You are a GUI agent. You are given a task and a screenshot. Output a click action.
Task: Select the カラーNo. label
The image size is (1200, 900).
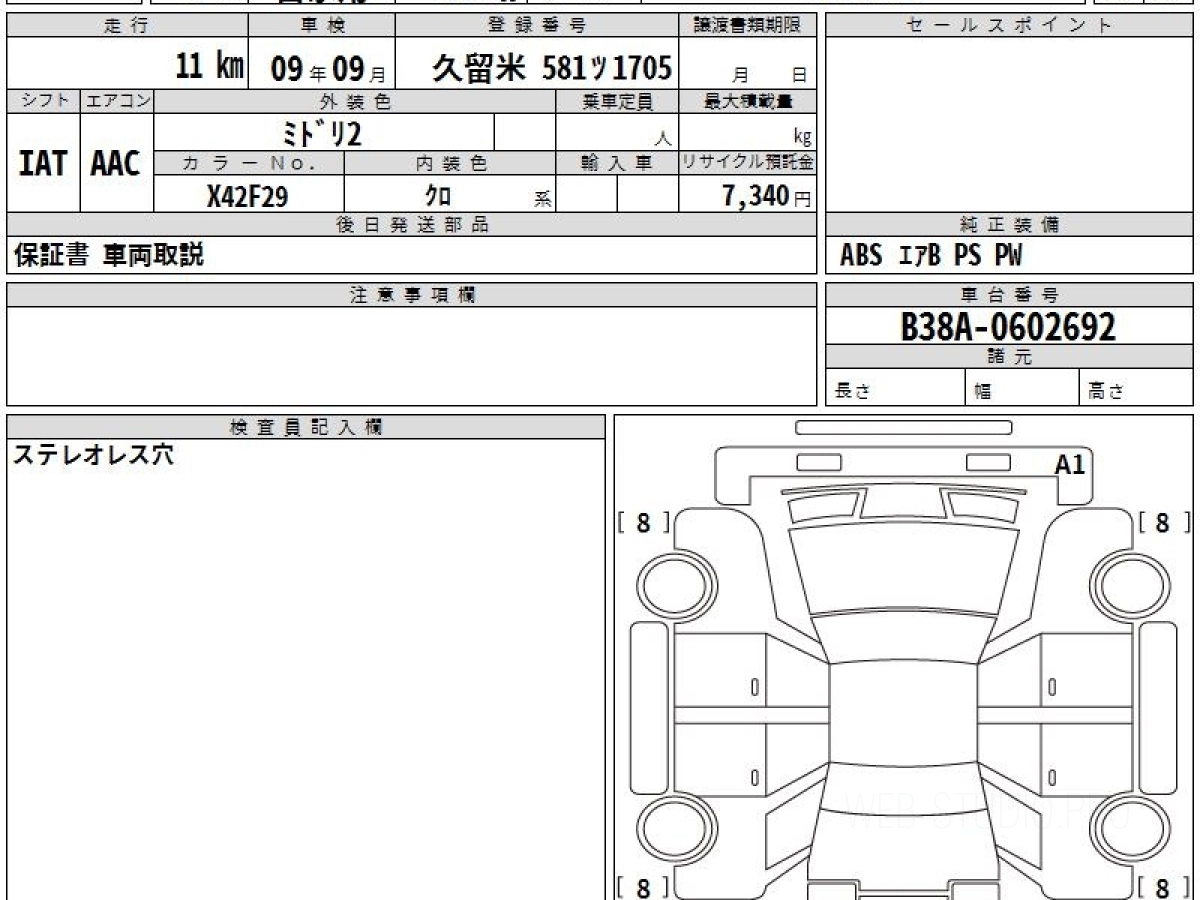coord(249,164)
